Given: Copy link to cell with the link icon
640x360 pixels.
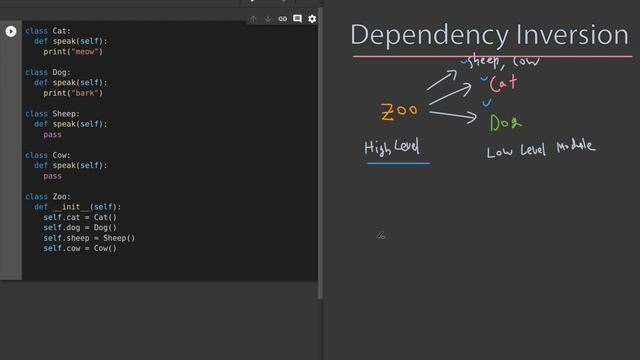Looking at the screenshot, I should [x=282, y=19].
